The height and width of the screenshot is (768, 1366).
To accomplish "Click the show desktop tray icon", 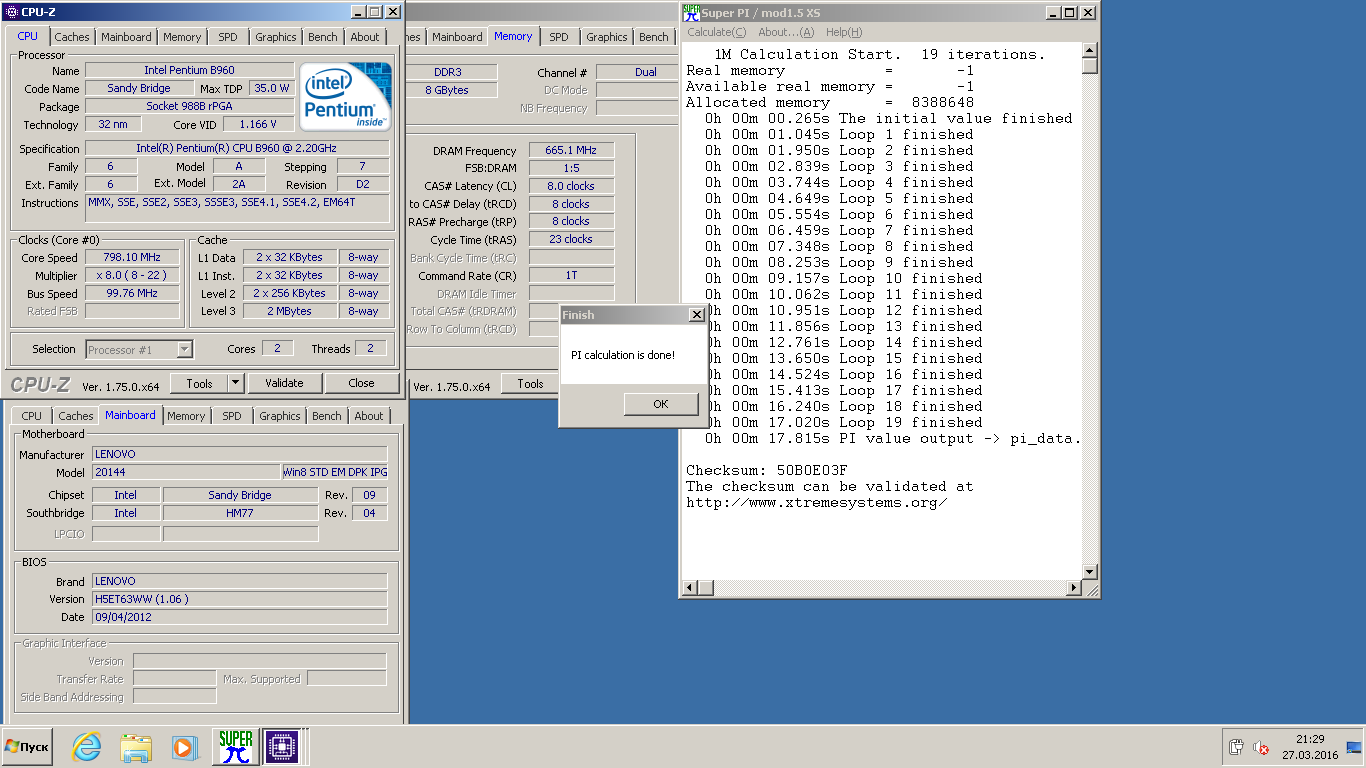I will [1354, 747].
